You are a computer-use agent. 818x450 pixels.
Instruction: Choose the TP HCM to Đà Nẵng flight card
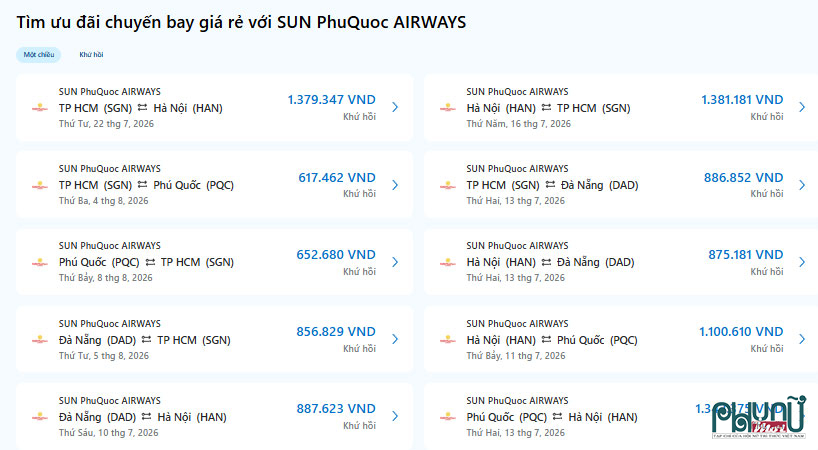pyautogui.click(x=621, y=185)
